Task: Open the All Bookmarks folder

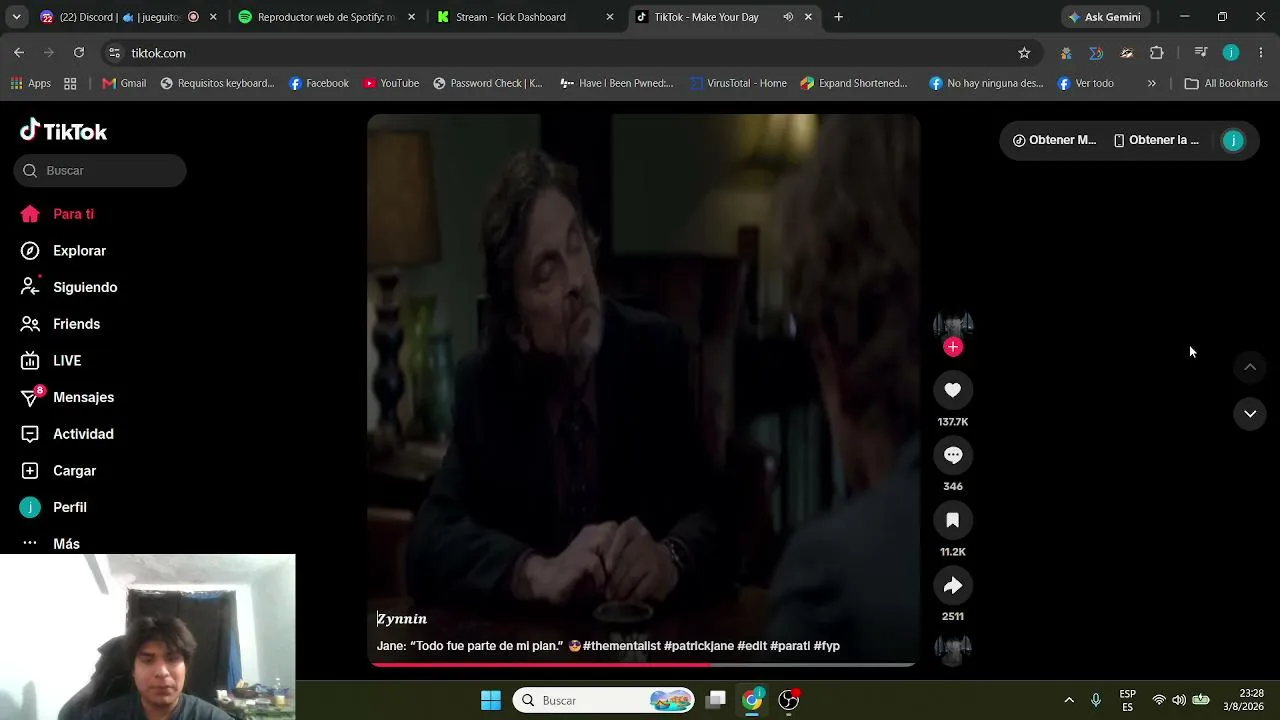Action: click(1226, 83)
